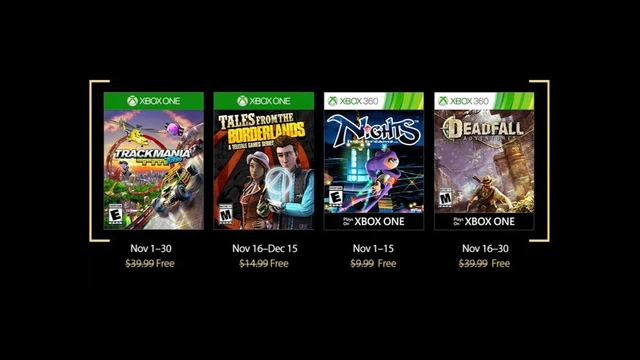Choose the Deadfall Adventures game cover
640x360 pixels.
[x=484, y=161]
